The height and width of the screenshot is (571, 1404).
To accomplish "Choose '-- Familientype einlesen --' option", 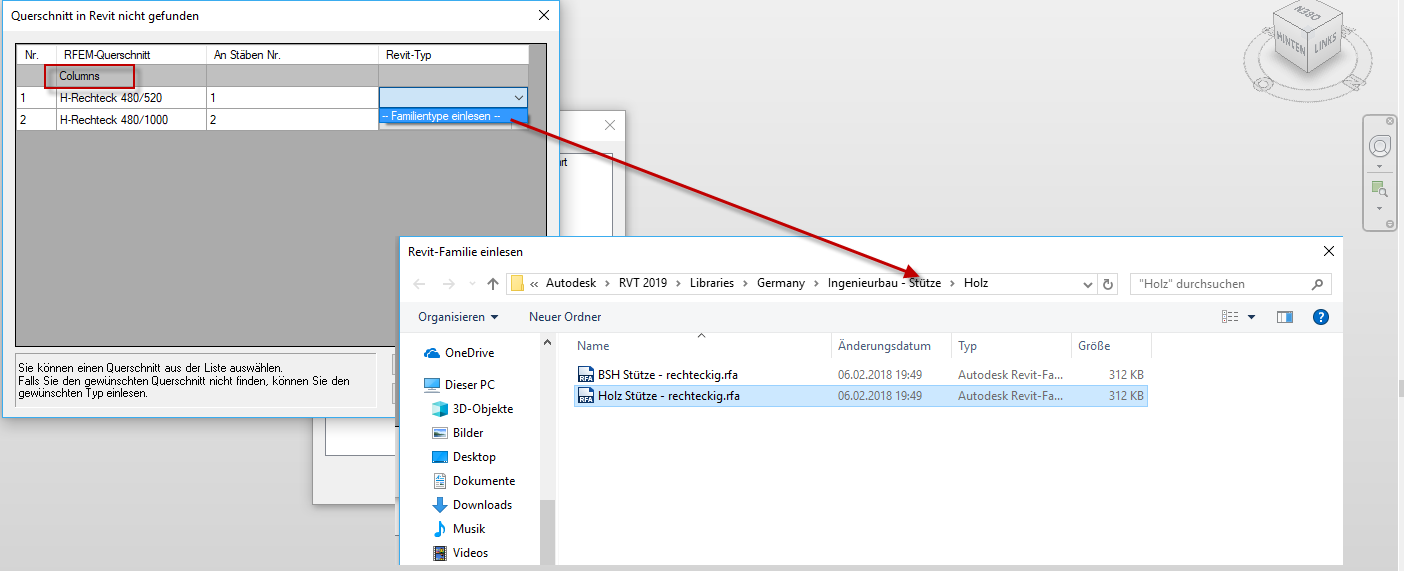I will point(453,117).
